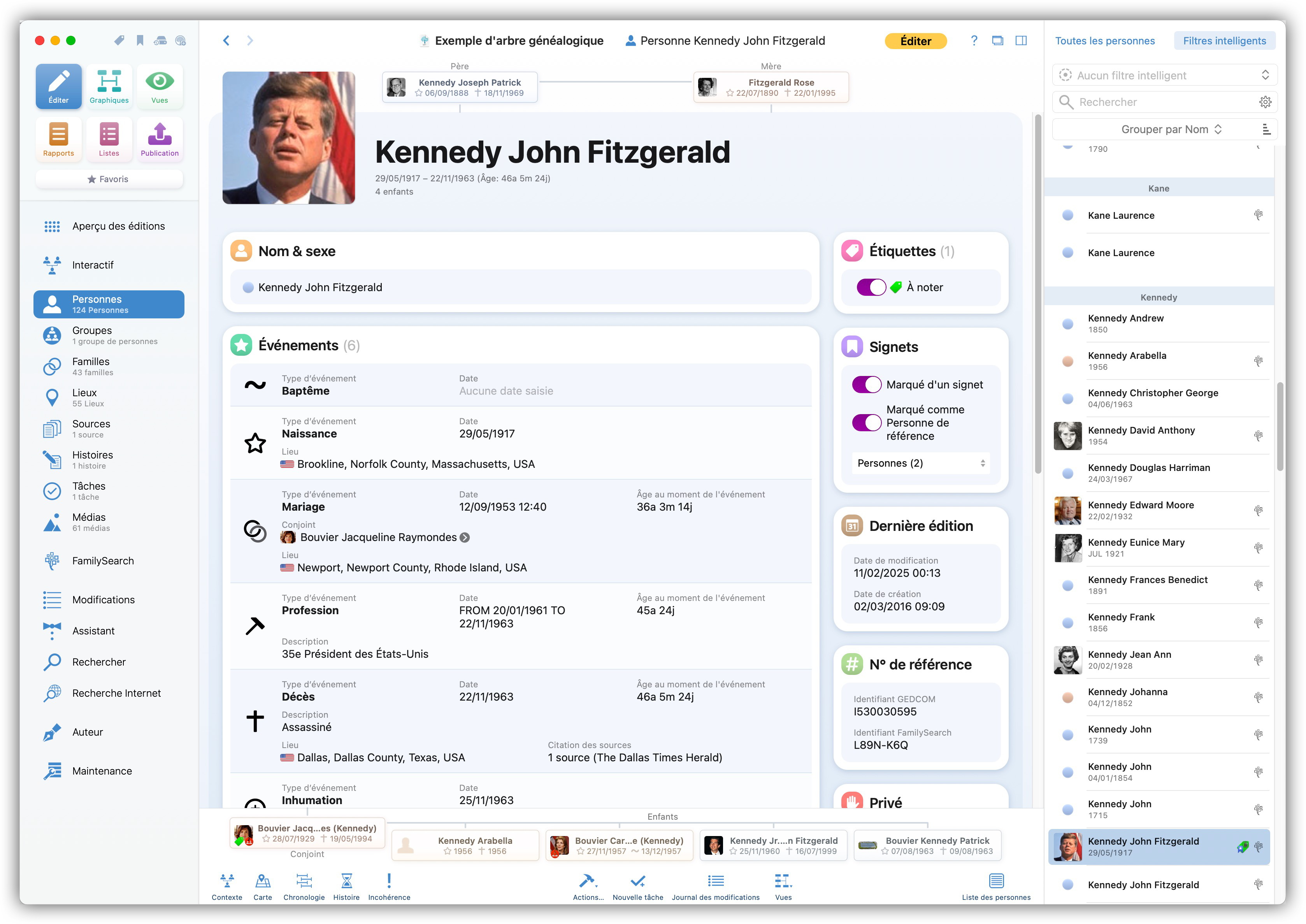Open the Contexte view
Image resolution: width=1306 pixels, height=924 pixels.
[227, 887]
